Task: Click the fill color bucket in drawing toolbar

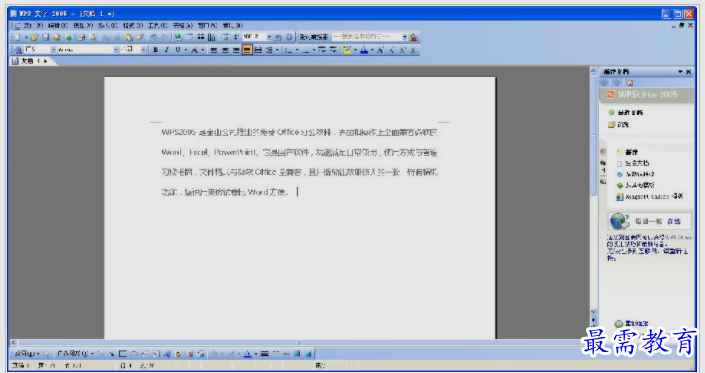Action: (x=214, y=354)
